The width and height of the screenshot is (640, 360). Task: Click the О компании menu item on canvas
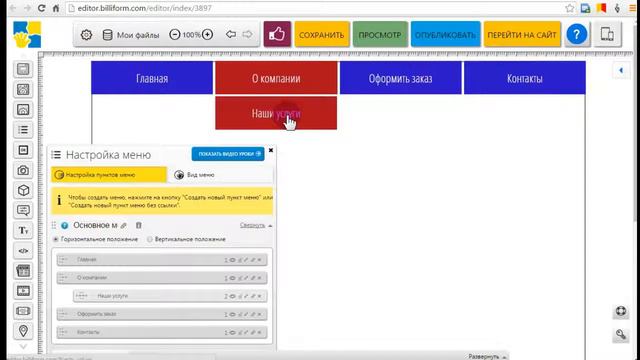coord(276,78)
